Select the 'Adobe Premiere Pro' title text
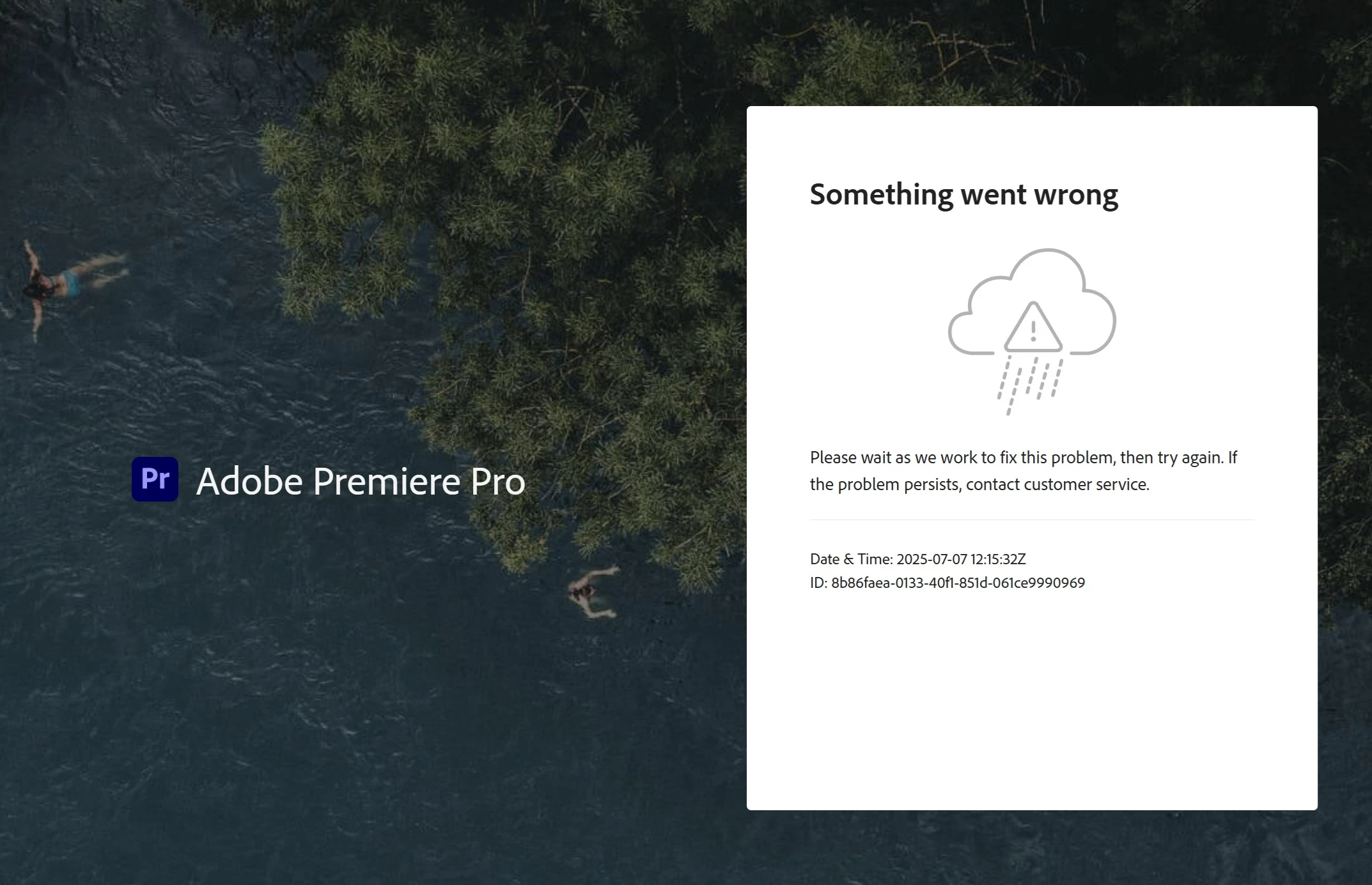1372x885 pixels. 361,481
